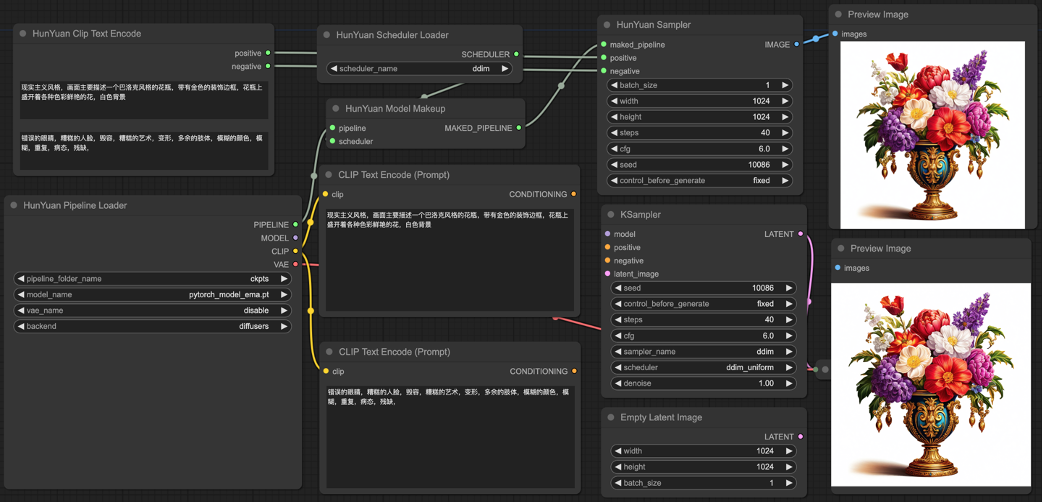
Task: Toggle collapse of the HunYuan Model Makeup node
Action: 334,109
